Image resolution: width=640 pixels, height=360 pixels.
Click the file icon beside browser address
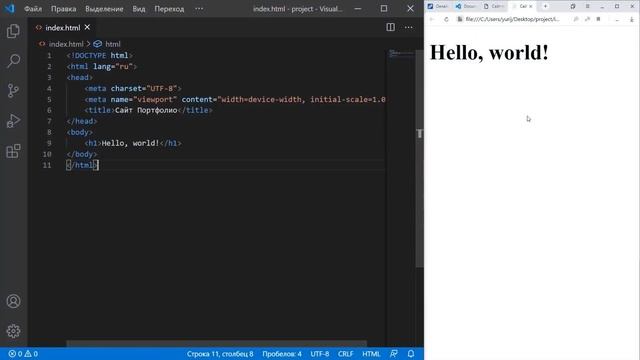[460, 19]
